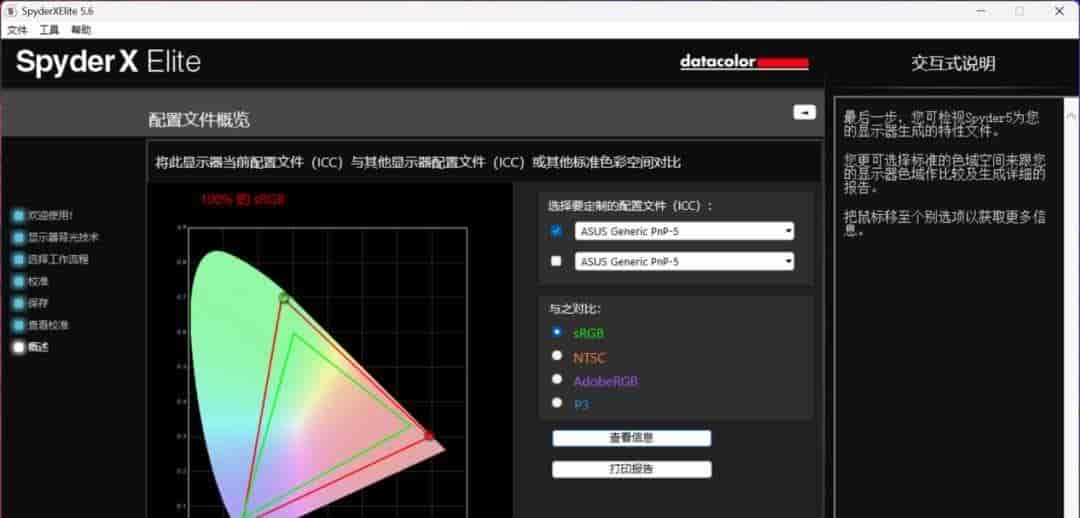Click the 查看信息 button
Image resolution: width=1080 pixels, height=518 pixels.
tap(632, 438)
